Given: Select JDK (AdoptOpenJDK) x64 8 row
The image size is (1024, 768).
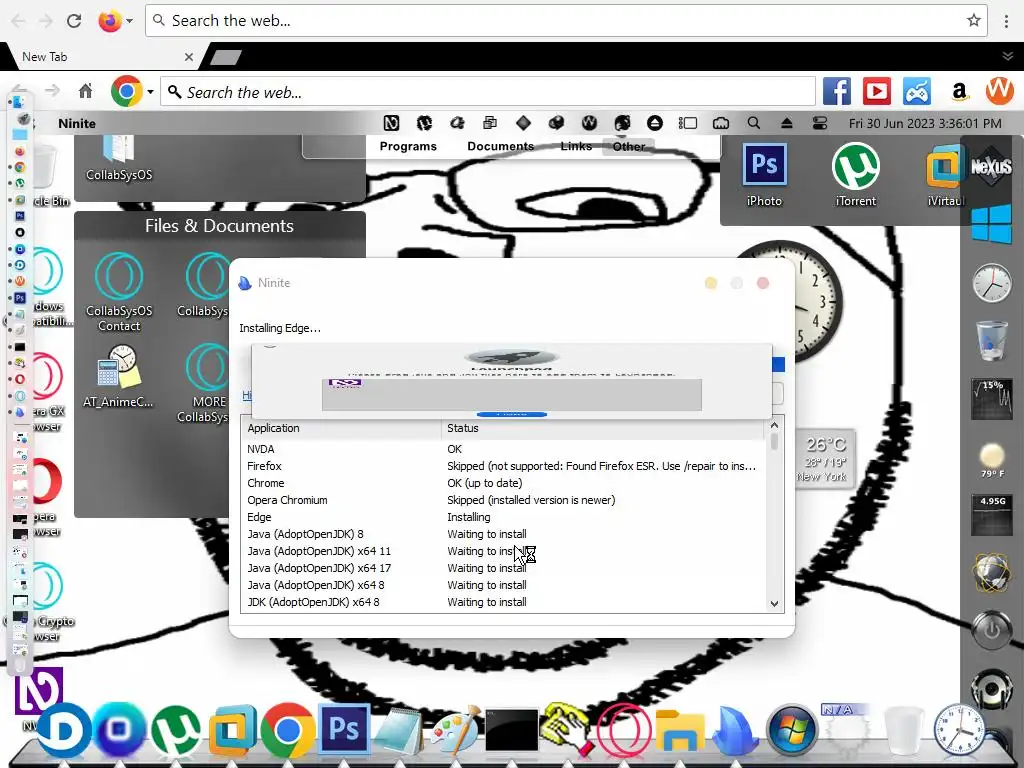Looking at the screenshot, I should click(x=504, y=602).
